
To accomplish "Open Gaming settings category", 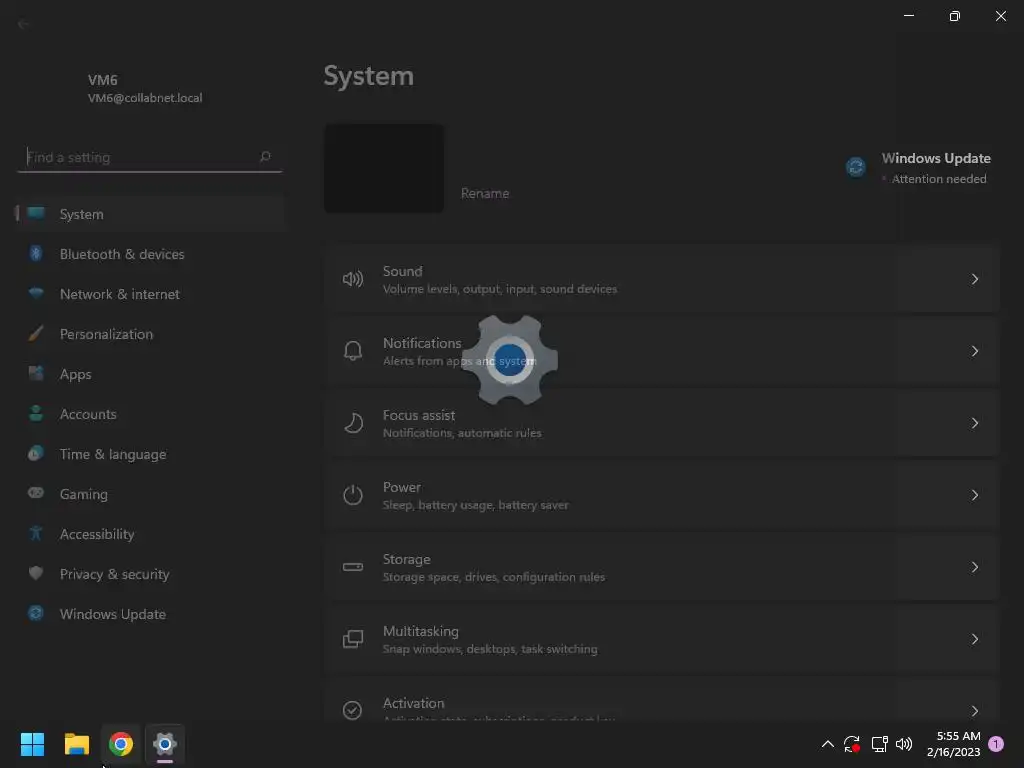I will click(x=150, y=494).
